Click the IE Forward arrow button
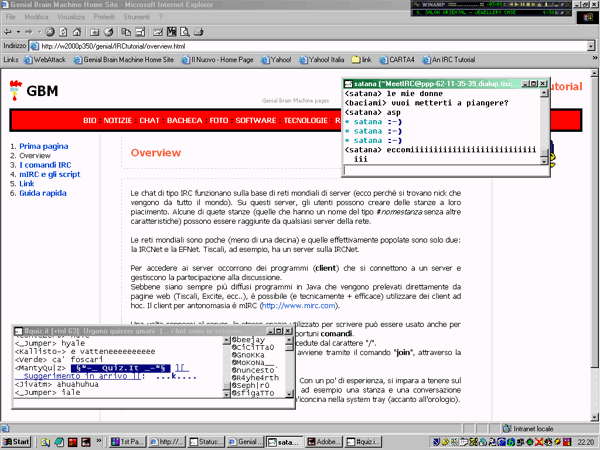600x450 pixels. (x=28, y=32)
